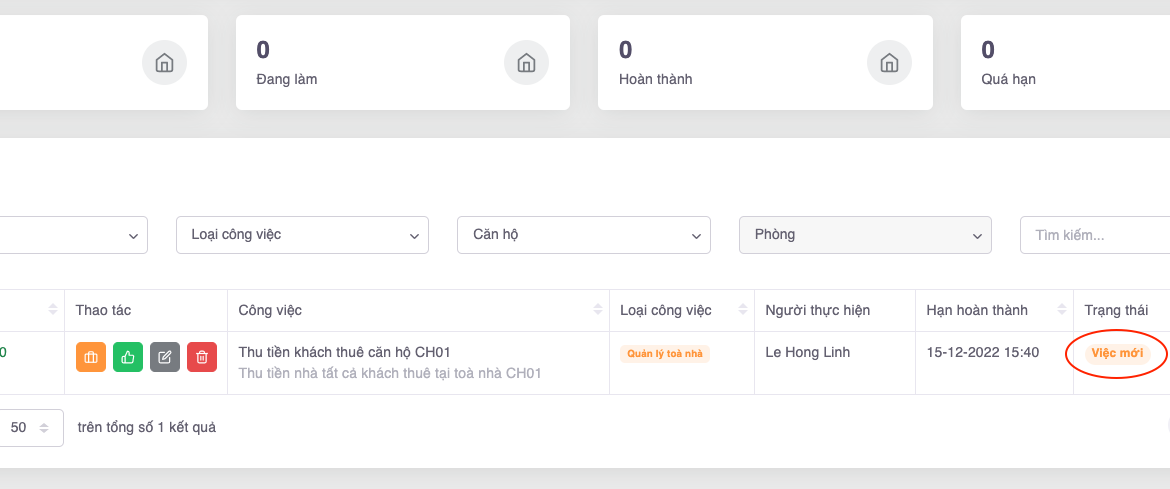1170x489 pixels.
Task: Click the green thumbs-up approve icon
Action: tap(127, 357)
